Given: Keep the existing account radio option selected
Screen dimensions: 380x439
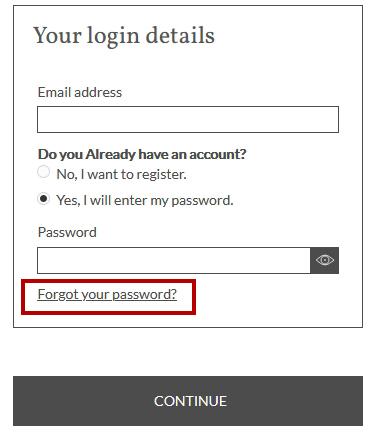Looking at the screenshot, I should pyautogui.click(x=43, y=199).
